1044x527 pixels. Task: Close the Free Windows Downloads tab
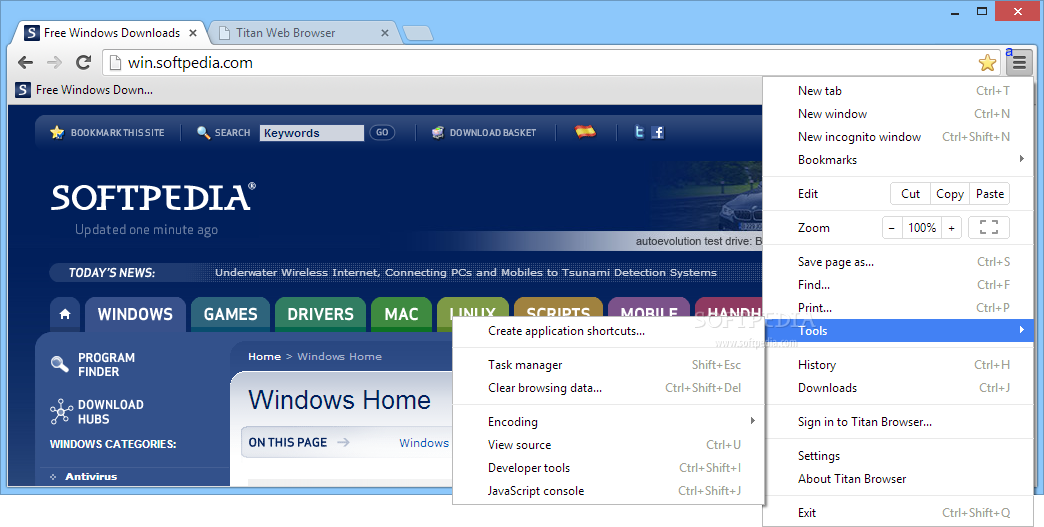tap(192, 33)
